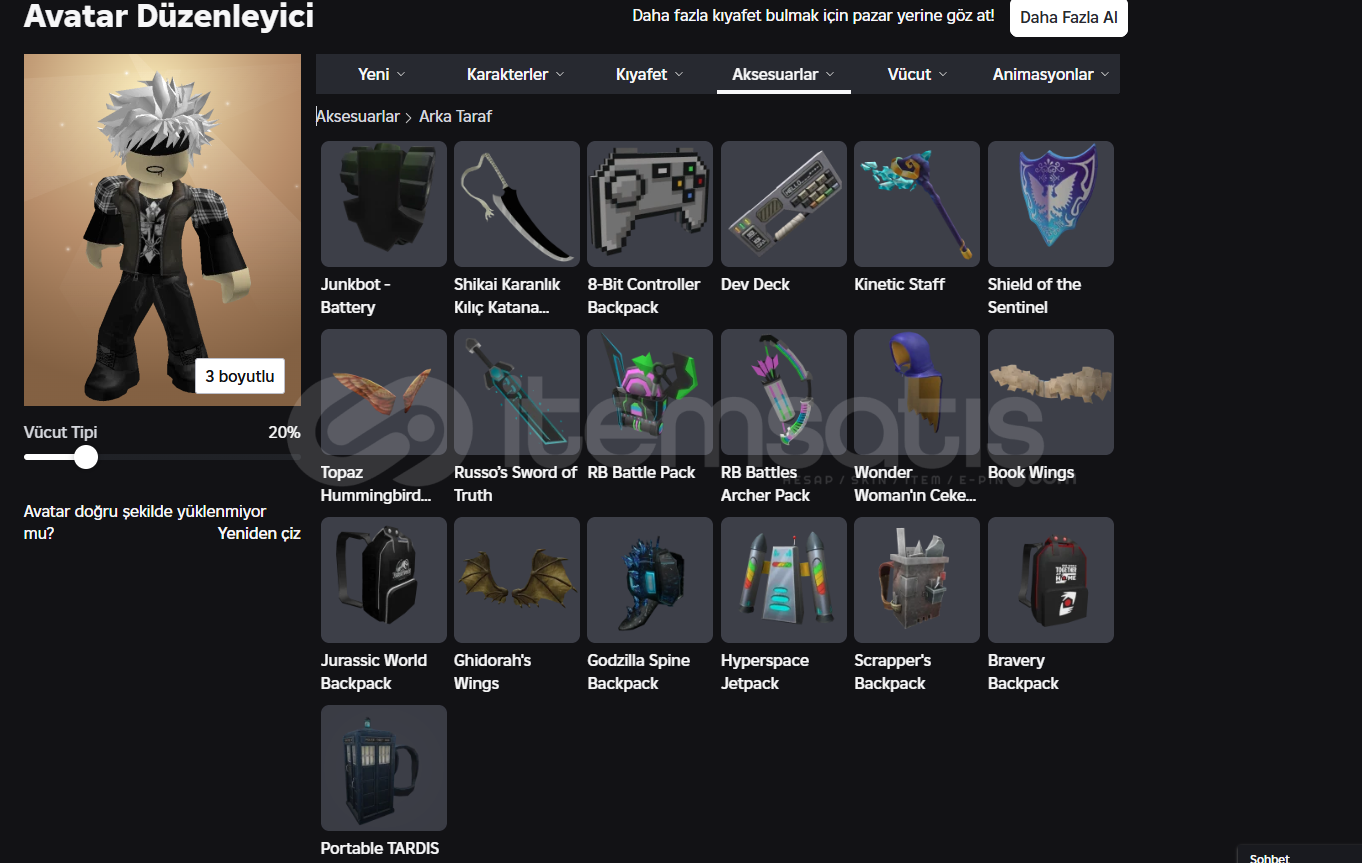1362x863 pixels.
Task: Equip the Bravery Backpack image
Action: 1051,580
